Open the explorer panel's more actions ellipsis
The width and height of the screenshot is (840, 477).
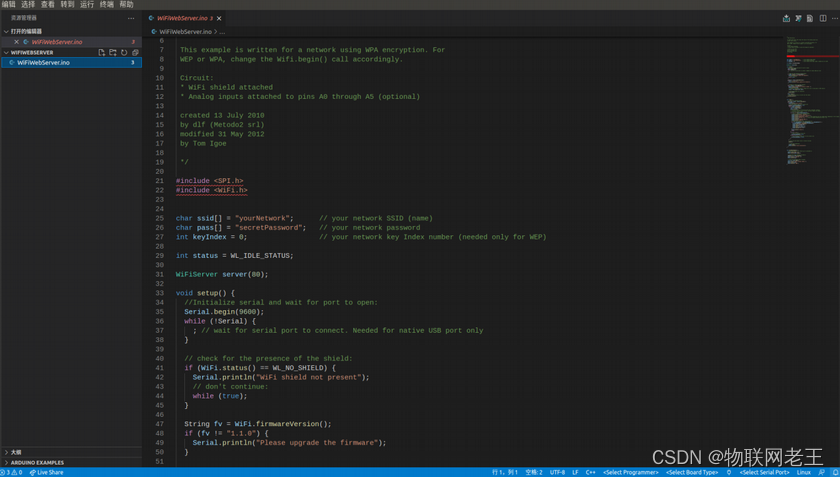click(x=131, y=18)
